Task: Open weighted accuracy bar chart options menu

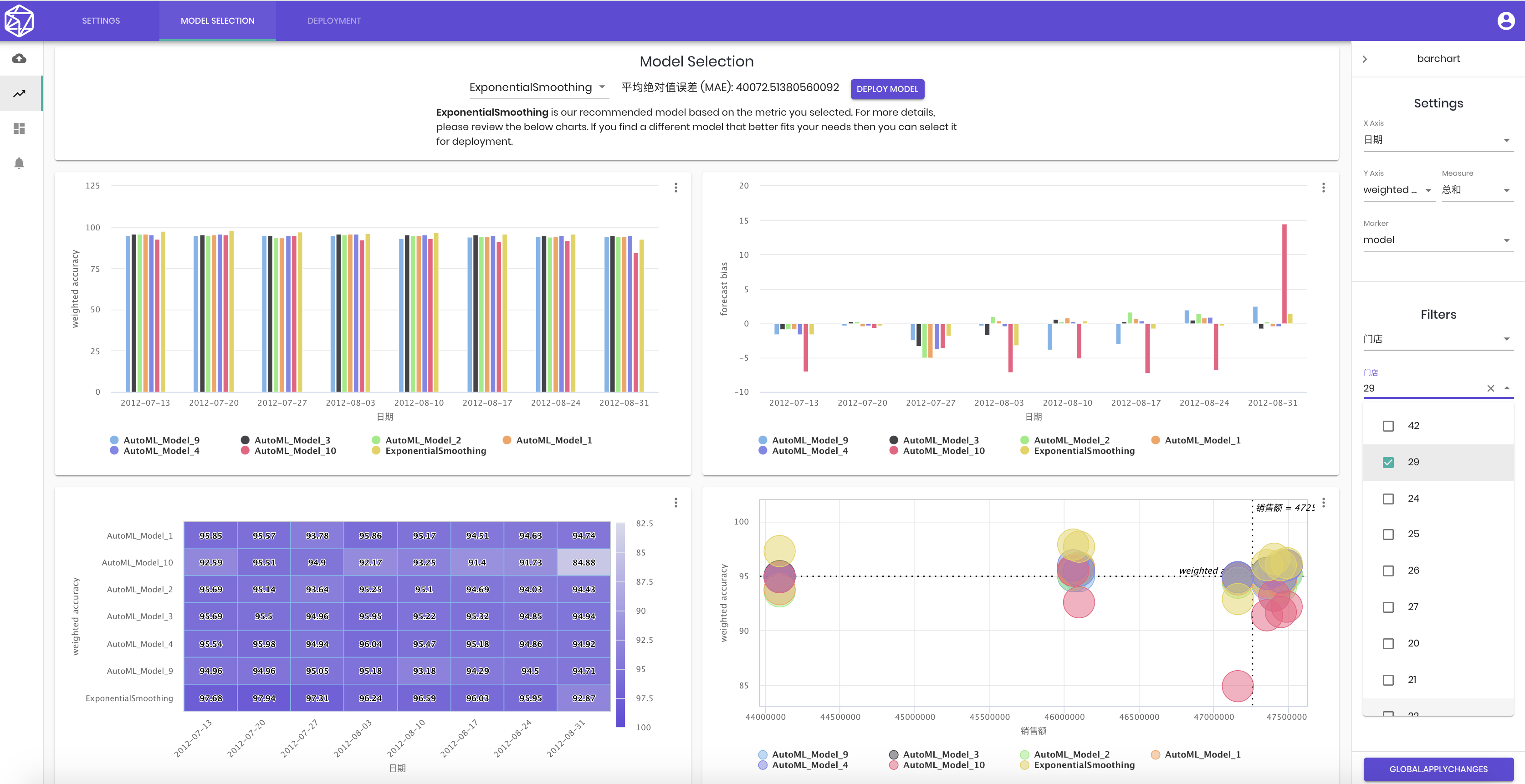Action: pyautogui.click(x=676, y=188)
